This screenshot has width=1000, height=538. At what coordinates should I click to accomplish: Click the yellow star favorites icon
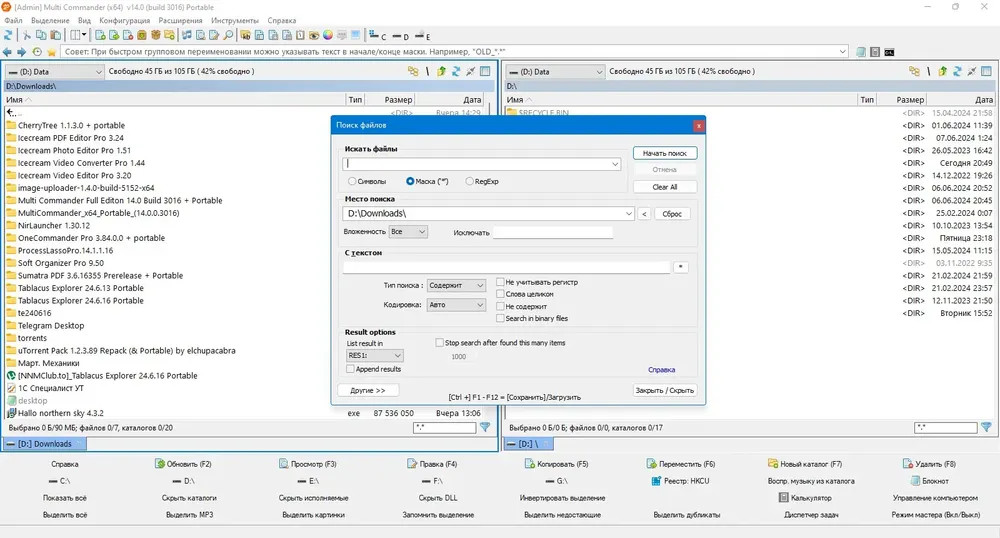52,52
